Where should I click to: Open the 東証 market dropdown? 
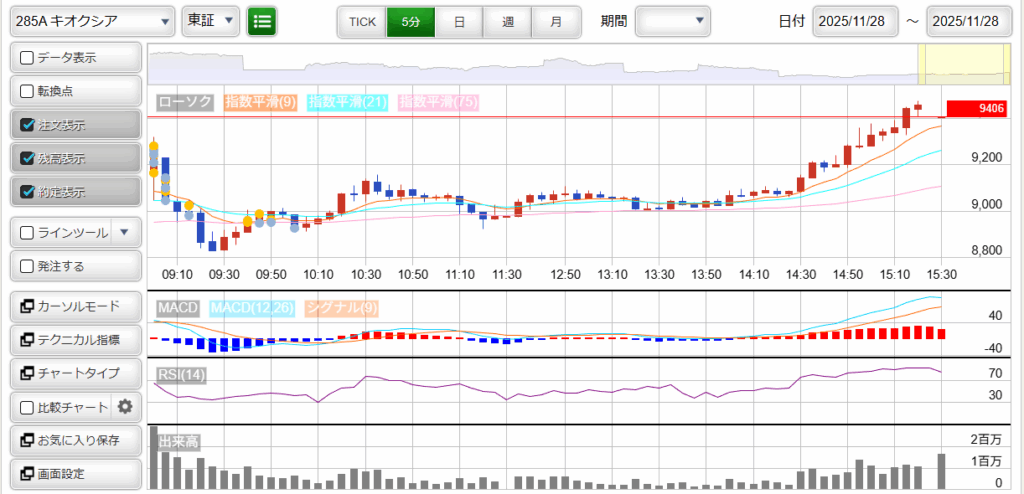click(211, 21)
